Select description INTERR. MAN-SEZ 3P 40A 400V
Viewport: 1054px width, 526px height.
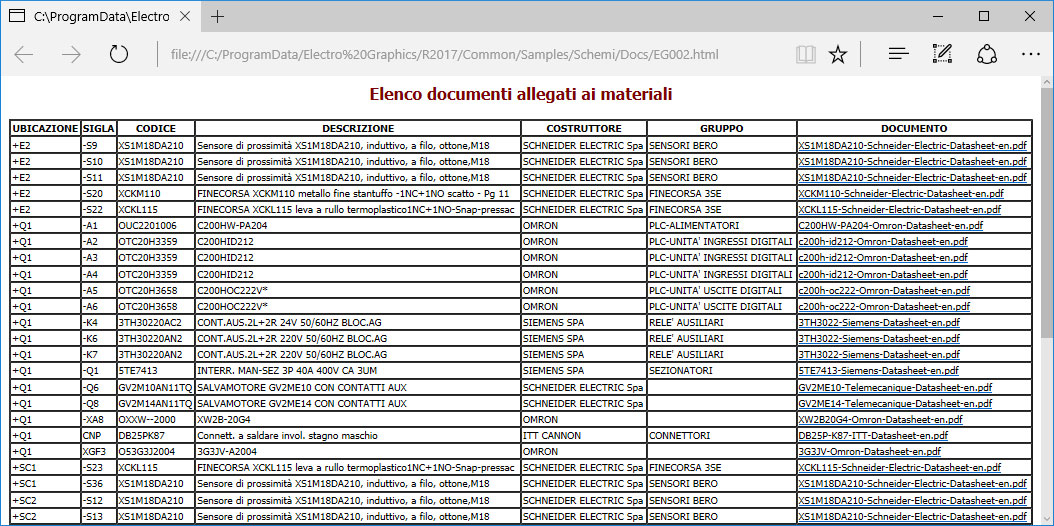tap(358, 371)
